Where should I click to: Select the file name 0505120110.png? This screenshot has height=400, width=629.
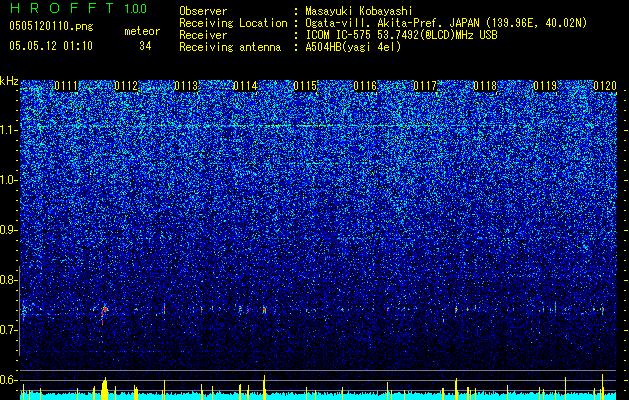[x=51, y=27]
